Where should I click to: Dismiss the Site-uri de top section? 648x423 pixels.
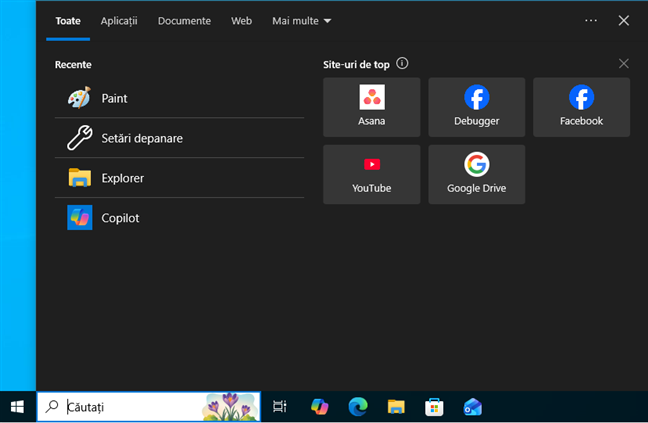(x=624, y=64)
